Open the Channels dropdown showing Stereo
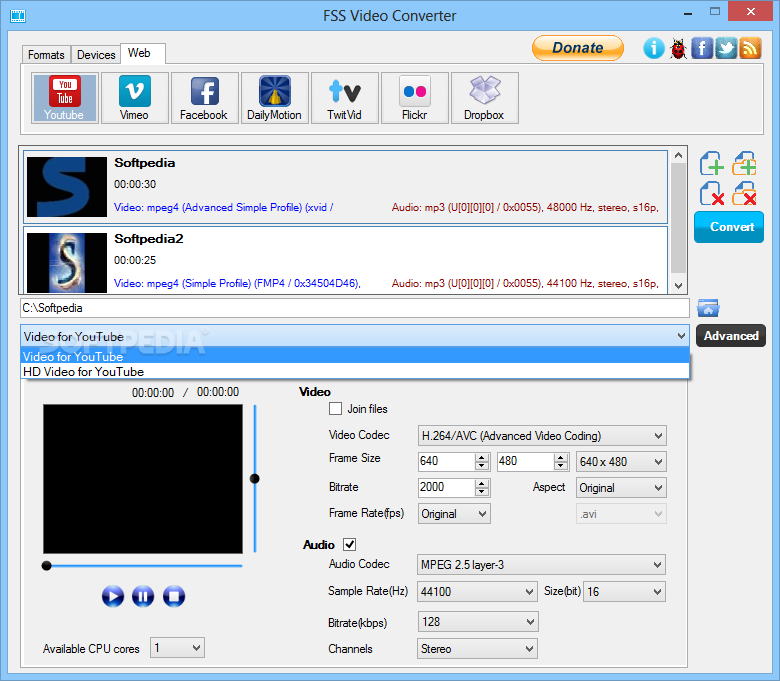Image resolution: width=780 pixels, height=681 pixels. (x=477, y=649)
